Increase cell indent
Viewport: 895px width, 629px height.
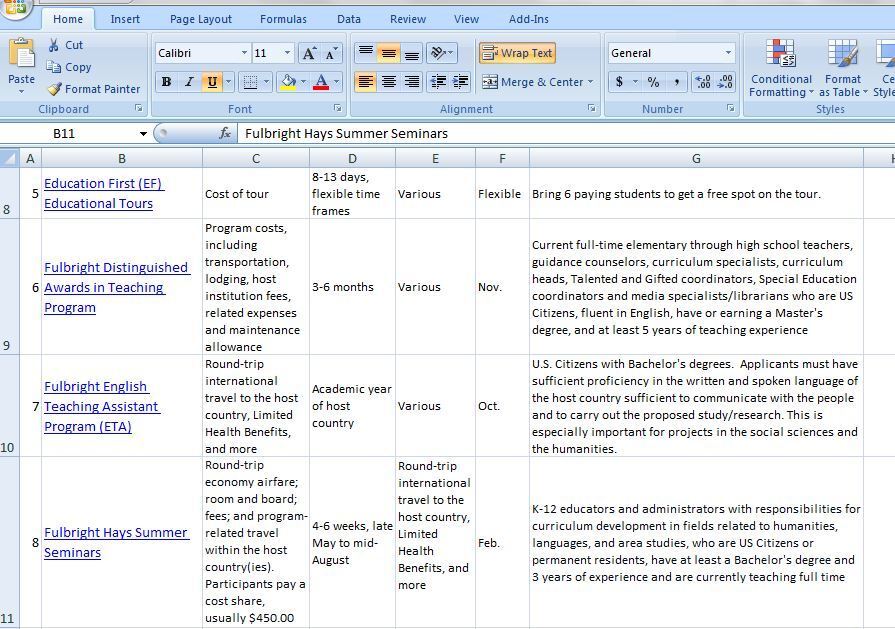click(461, 82)
